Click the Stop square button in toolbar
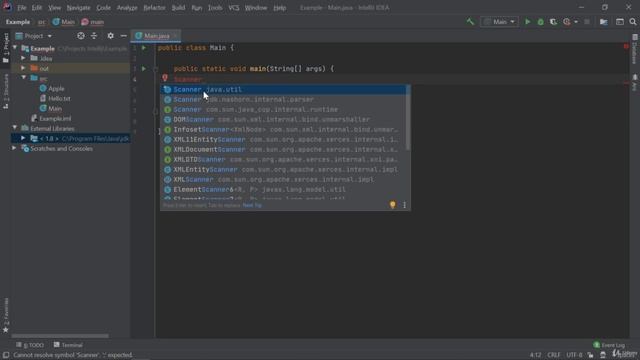The image size is (640, 360). (x=587, y=22)
